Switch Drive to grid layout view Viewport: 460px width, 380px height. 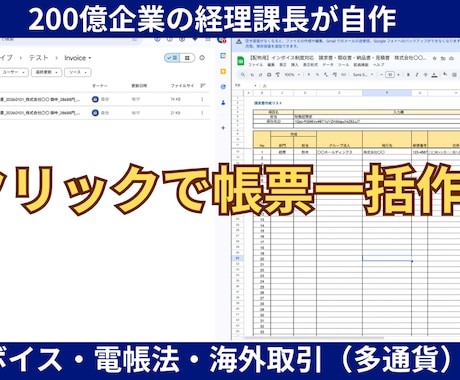click(187, 58)
